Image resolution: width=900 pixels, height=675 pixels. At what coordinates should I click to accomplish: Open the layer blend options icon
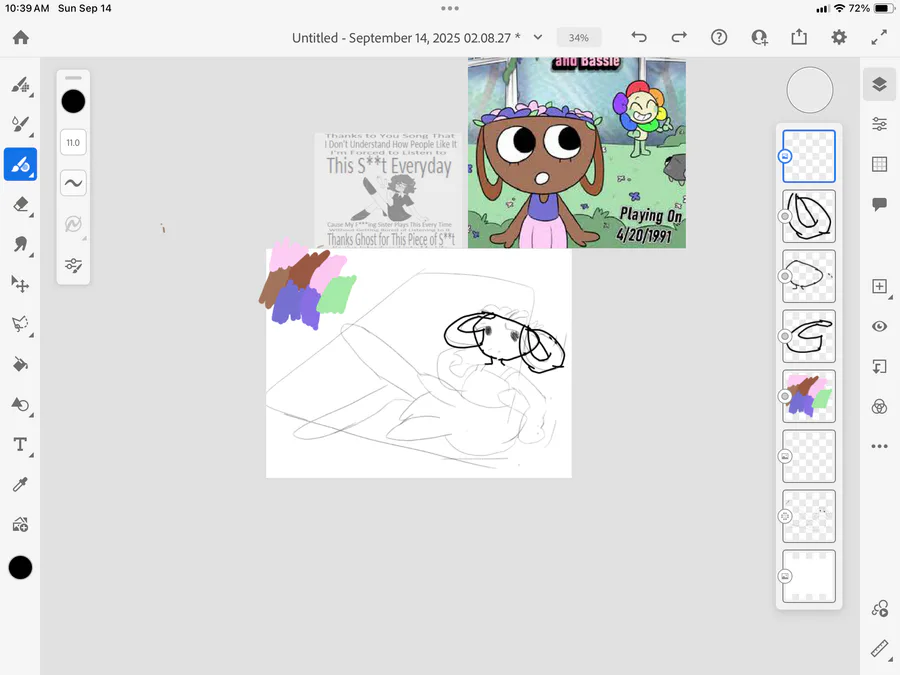coord(879,407)
